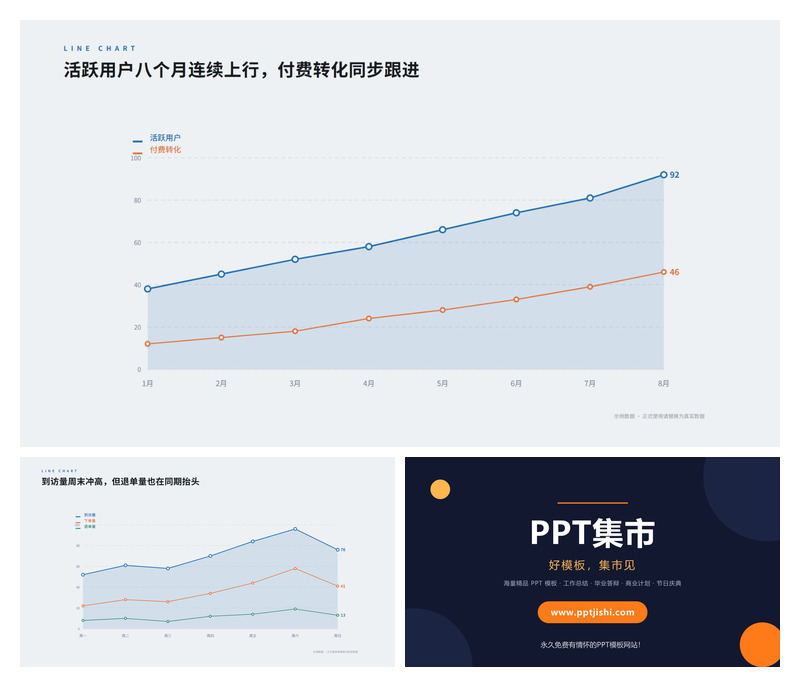
Task: Click the blue data point at 5月
Action: (442, 230)
